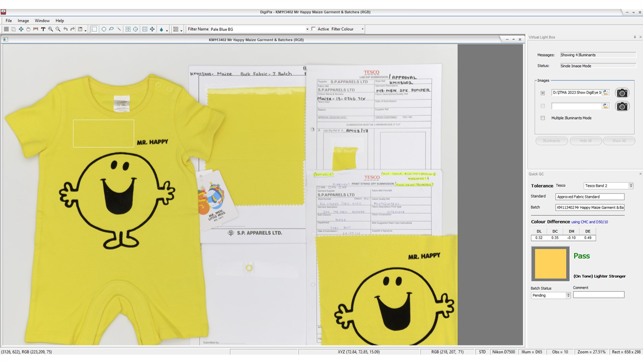The width and height of the screenshot is (643, 363).
Task: Click the using CMC and D50/10 link
Action: coord(589,222)
